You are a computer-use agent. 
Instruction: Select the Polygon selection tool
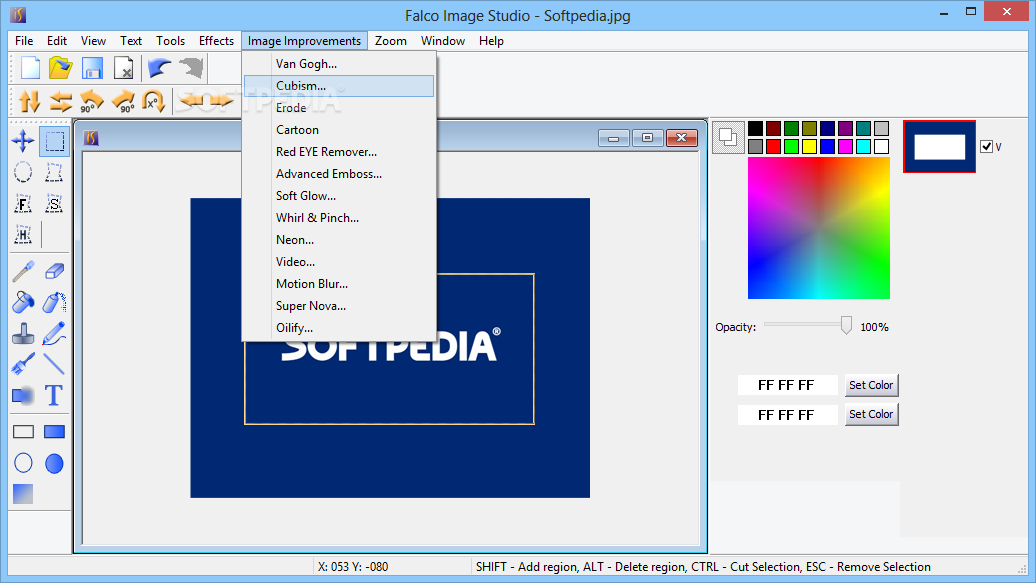(54, 172)
